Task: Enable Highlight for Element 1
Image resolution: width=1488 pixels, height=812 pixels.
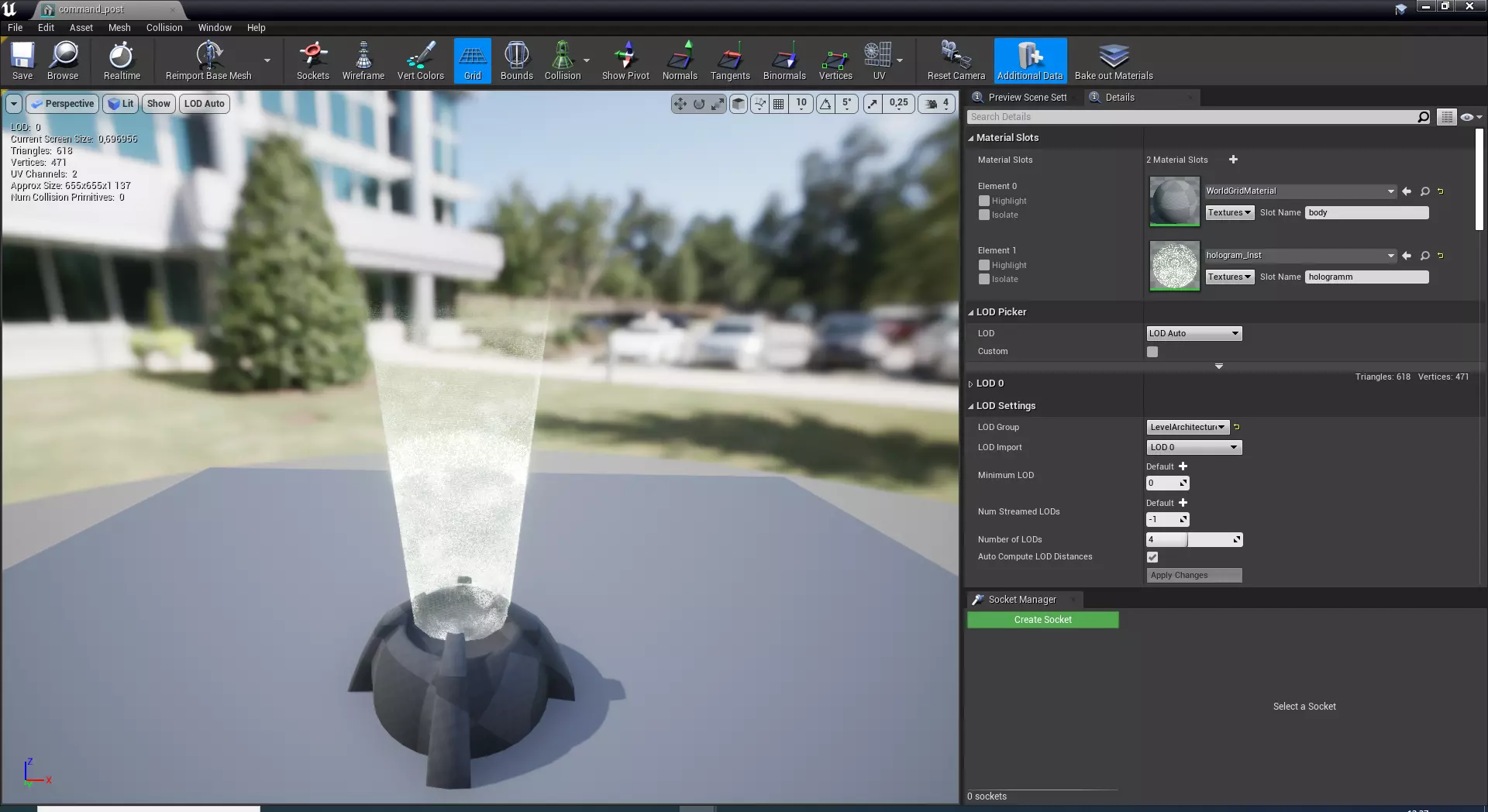Action: click(x=984, y=265)
